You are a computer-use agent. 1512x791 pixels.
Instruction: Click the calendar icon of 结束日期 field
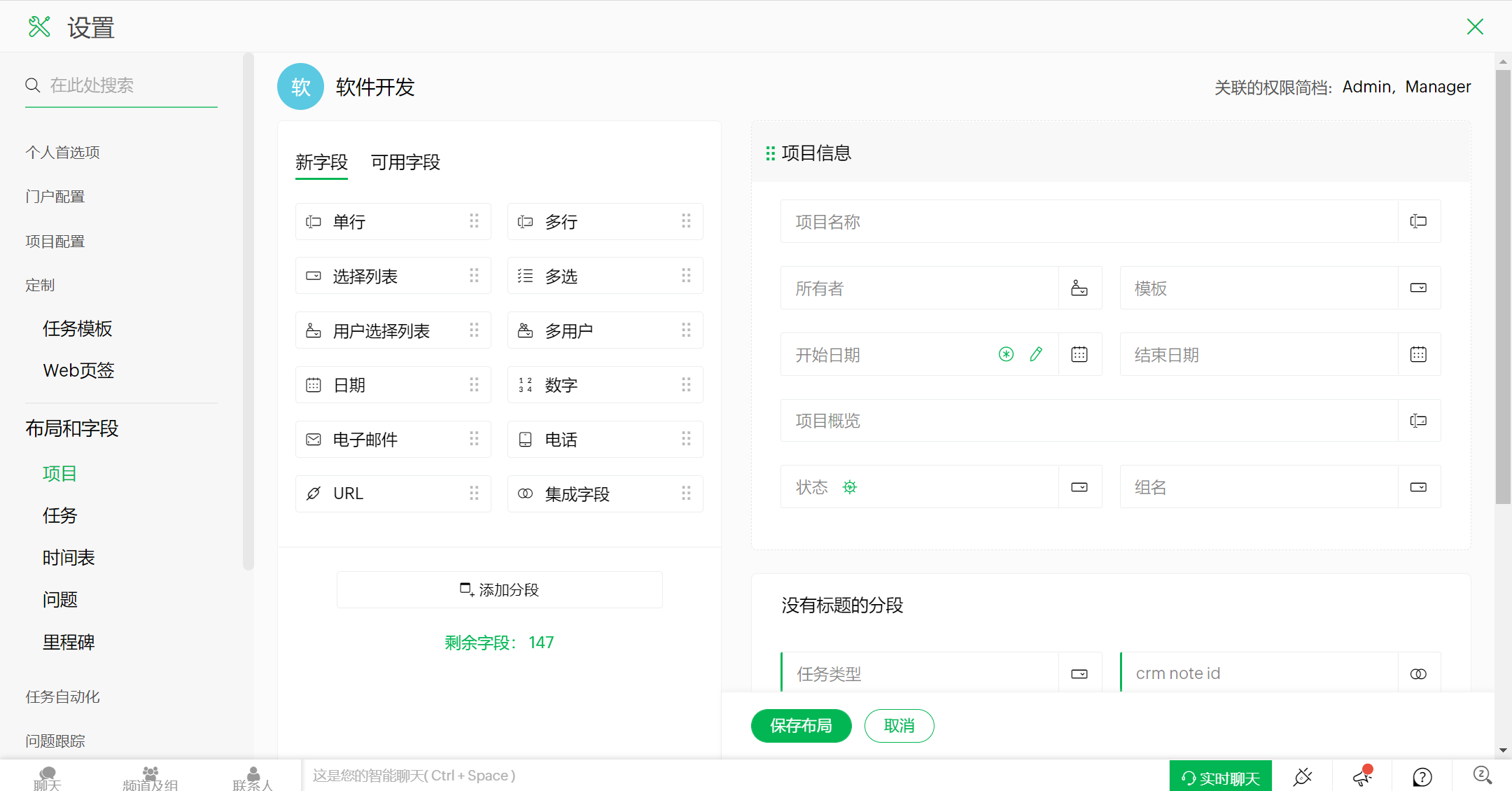(x=1418, y=354)
